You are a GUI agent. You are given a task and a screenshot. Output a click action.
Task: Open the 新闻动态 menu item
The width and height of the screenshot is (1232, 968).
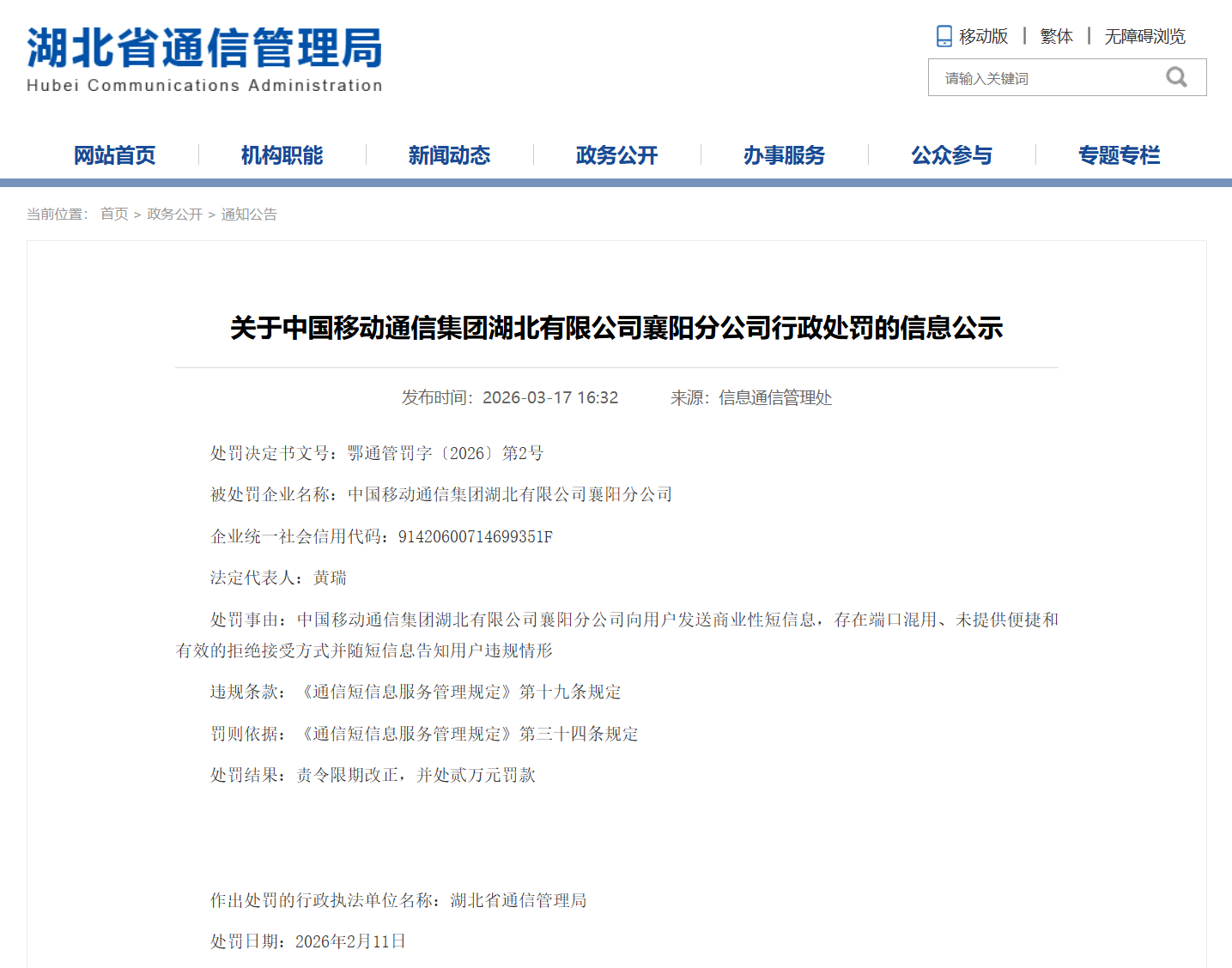click(x=449, y=155)
